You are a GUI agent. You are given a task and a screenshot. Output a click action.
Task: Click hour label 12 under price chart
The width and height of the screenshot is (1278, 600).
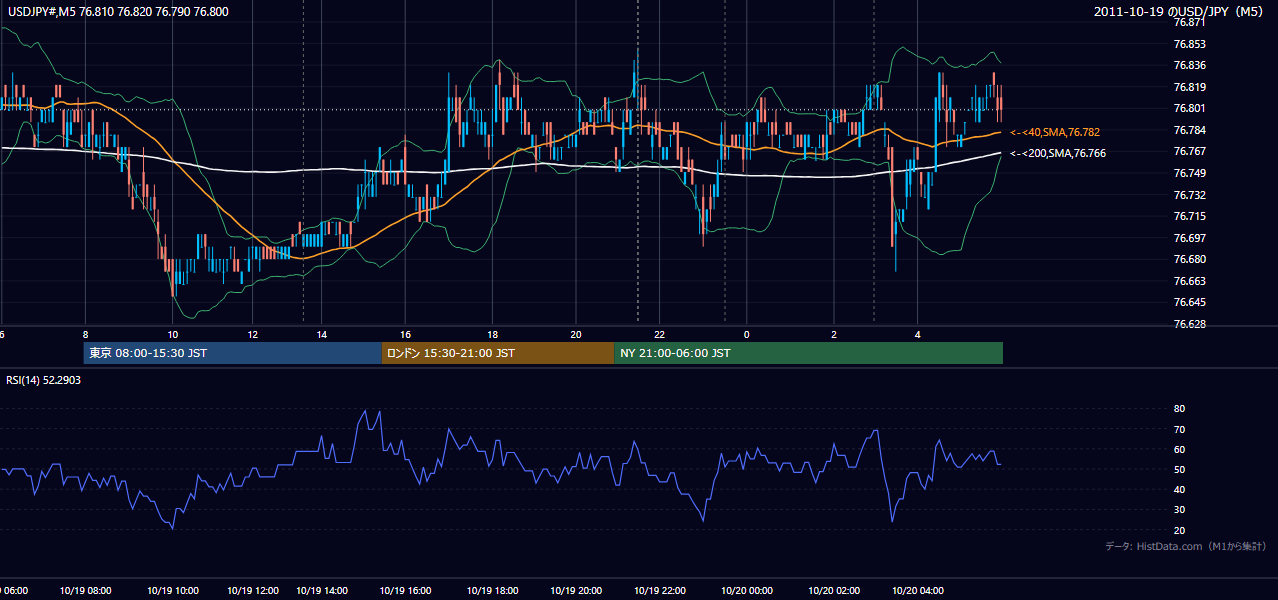pyautogui.click(x=253, y=335)
